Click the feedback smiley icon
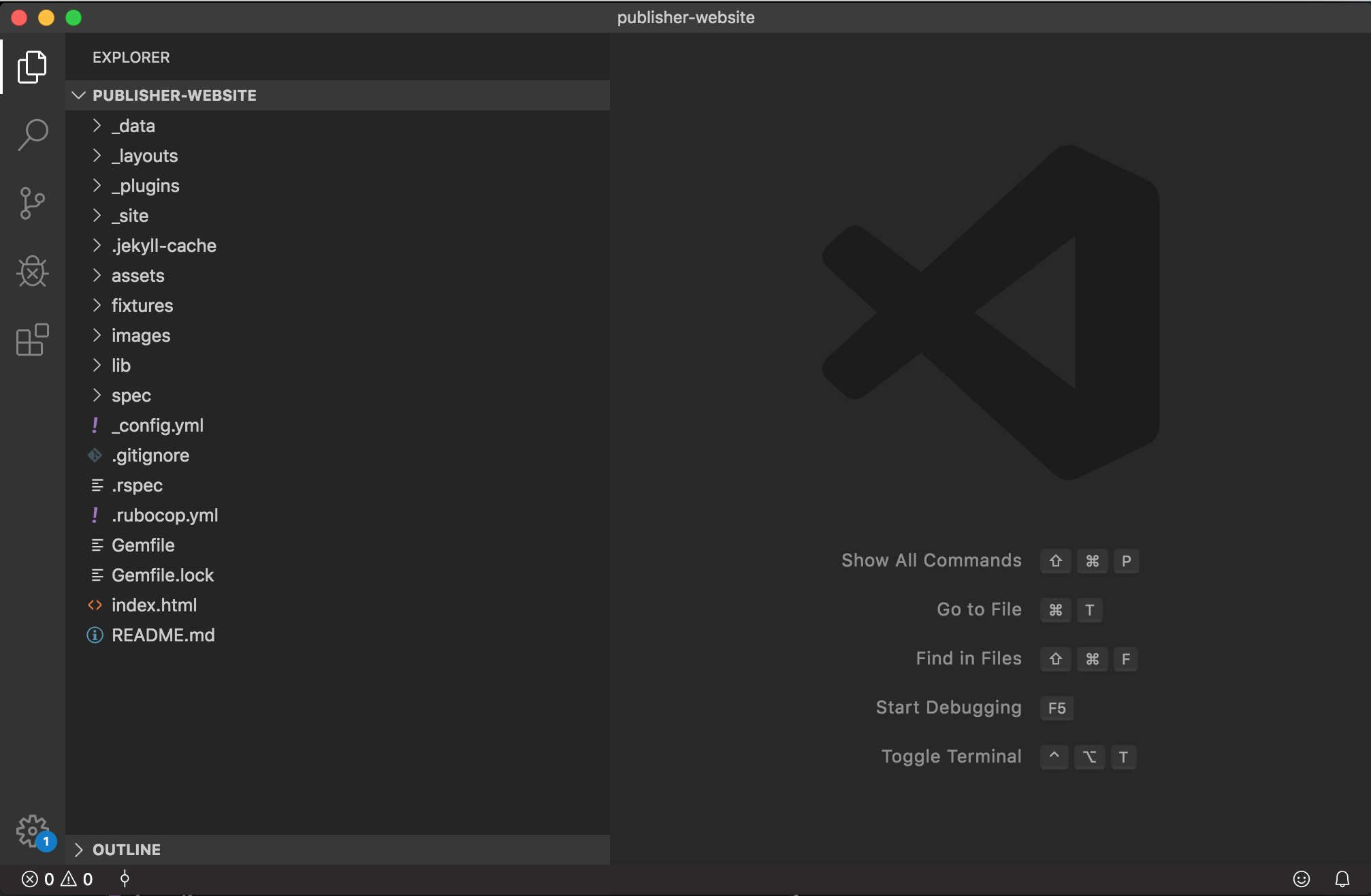The height and width of the screenshot is (896, 1371). [x=1302, y=879]
